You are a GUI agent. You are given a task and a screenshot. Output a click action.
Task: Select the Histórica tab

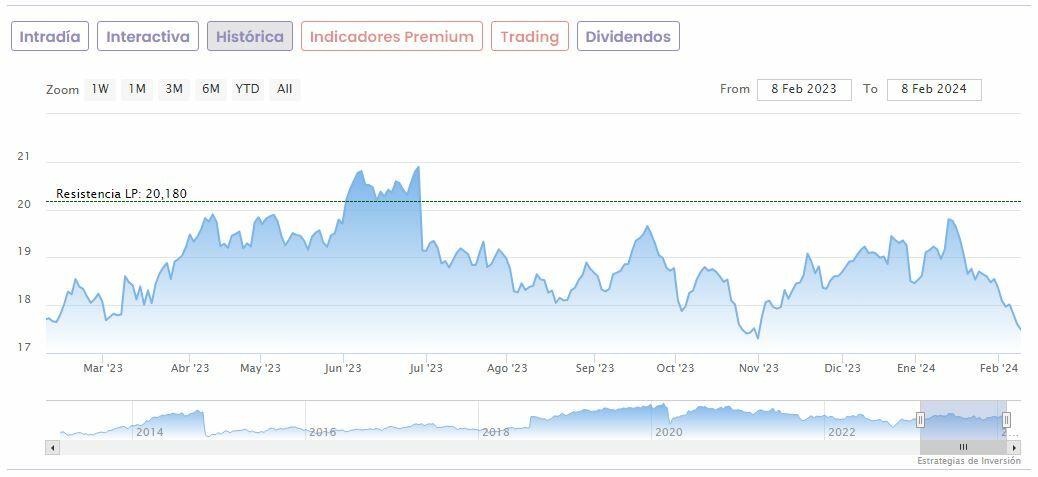click(x=250, y=36)
